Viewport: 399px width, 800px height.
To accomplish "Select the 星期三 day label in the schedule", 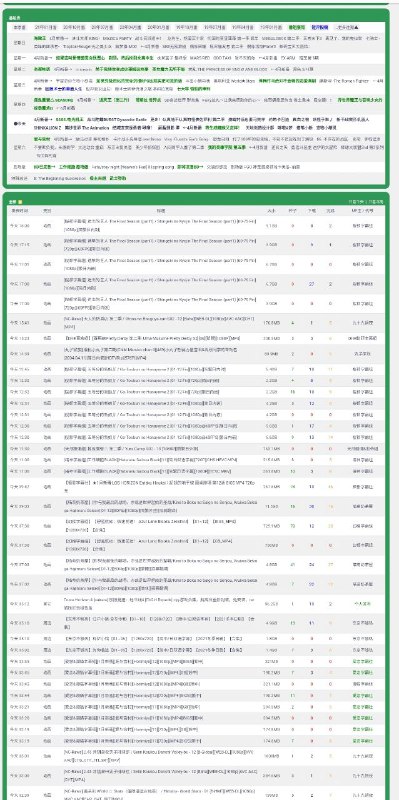I will coord(19,84).
